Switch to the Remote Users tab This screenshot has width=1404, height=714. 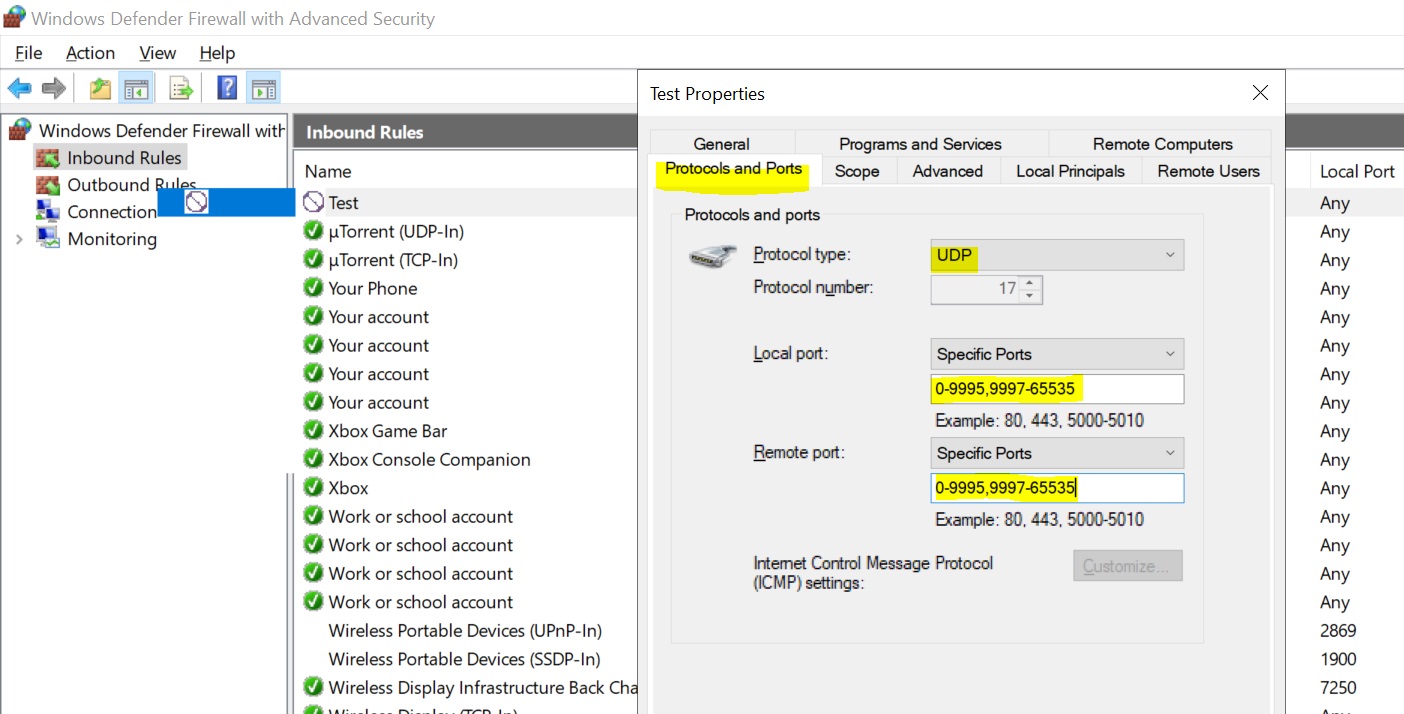[x=1208, y=171]
